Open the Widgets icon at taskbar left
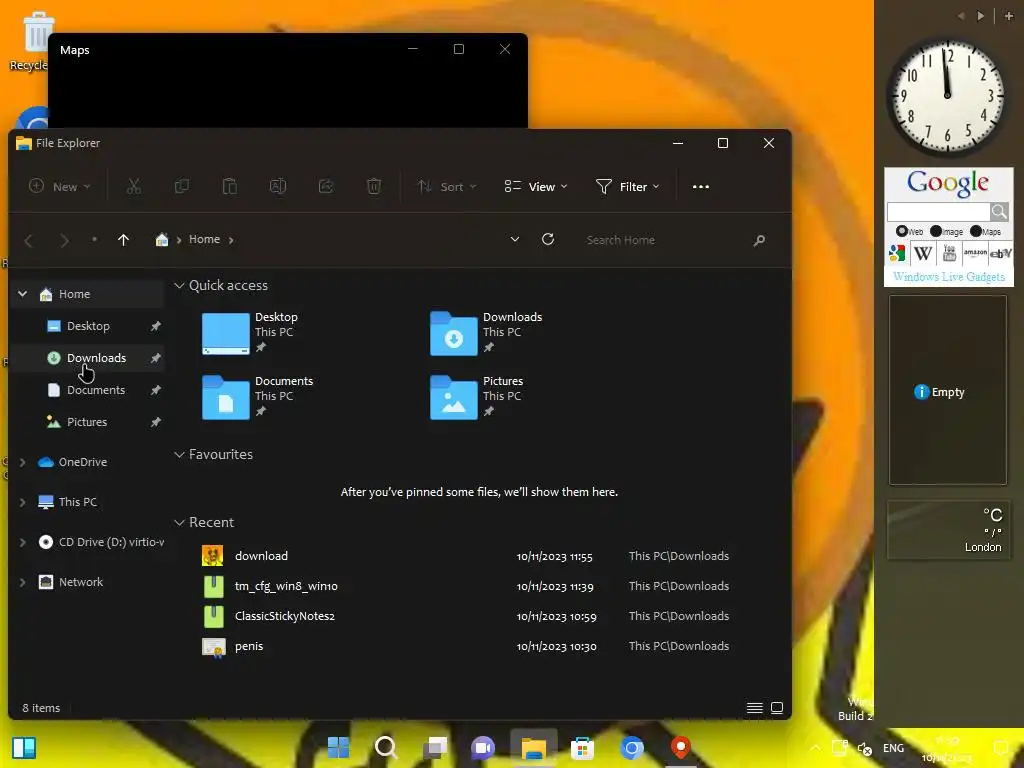This screenshot has width=1024, height=768. pyautogui.click(x=24, y=748)
